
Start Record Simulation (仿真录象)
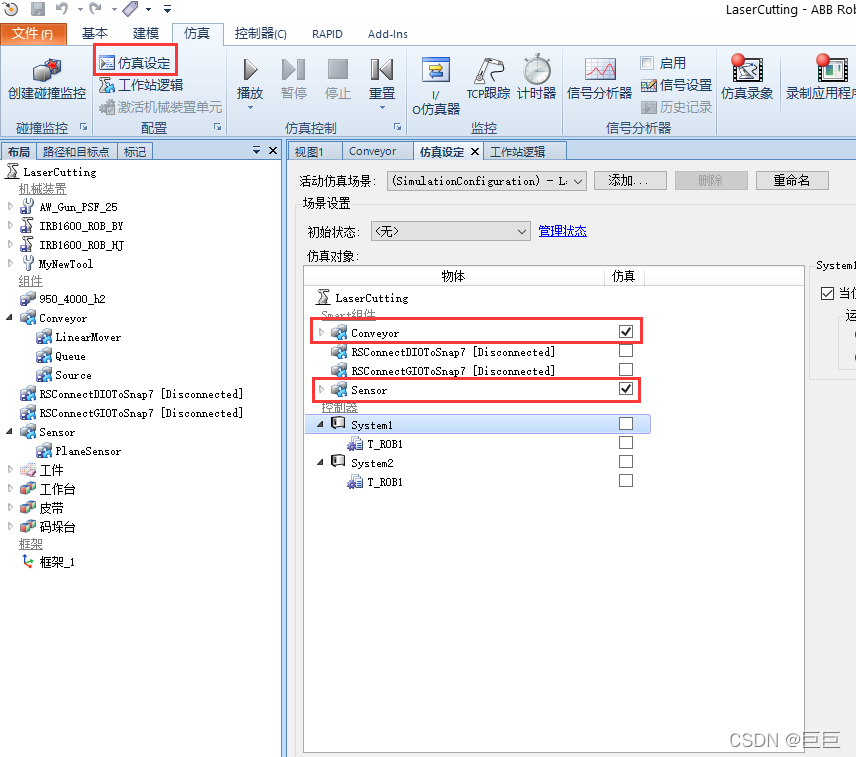tap(747, 80)
